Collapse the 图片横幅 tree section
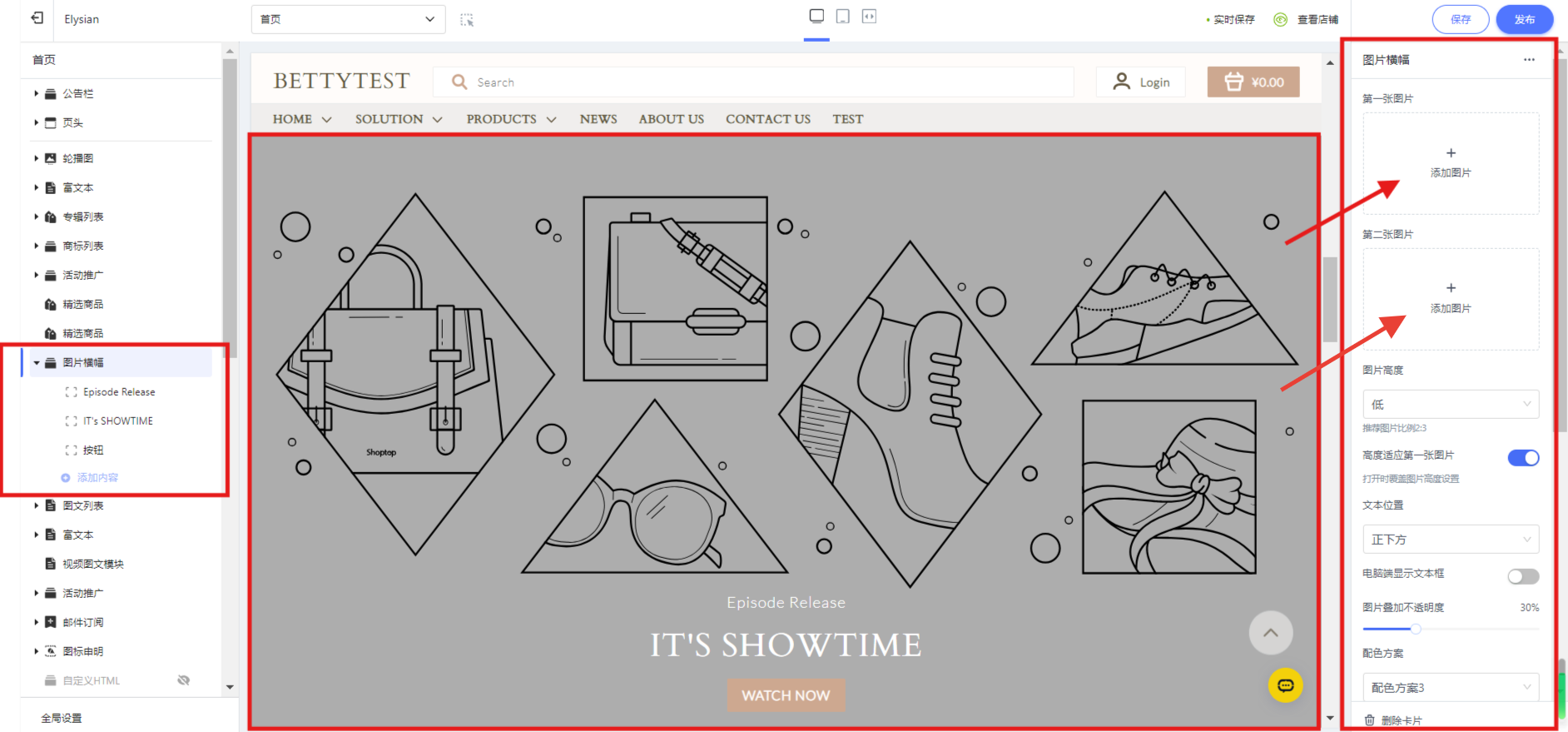This screenshot has width=1568, height=732. coord(37,363)
